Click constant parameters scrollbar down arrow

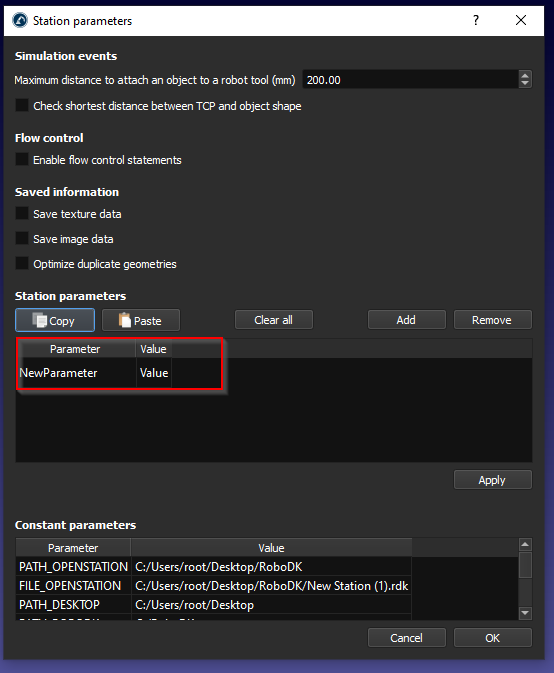click(x=525, y=613)
